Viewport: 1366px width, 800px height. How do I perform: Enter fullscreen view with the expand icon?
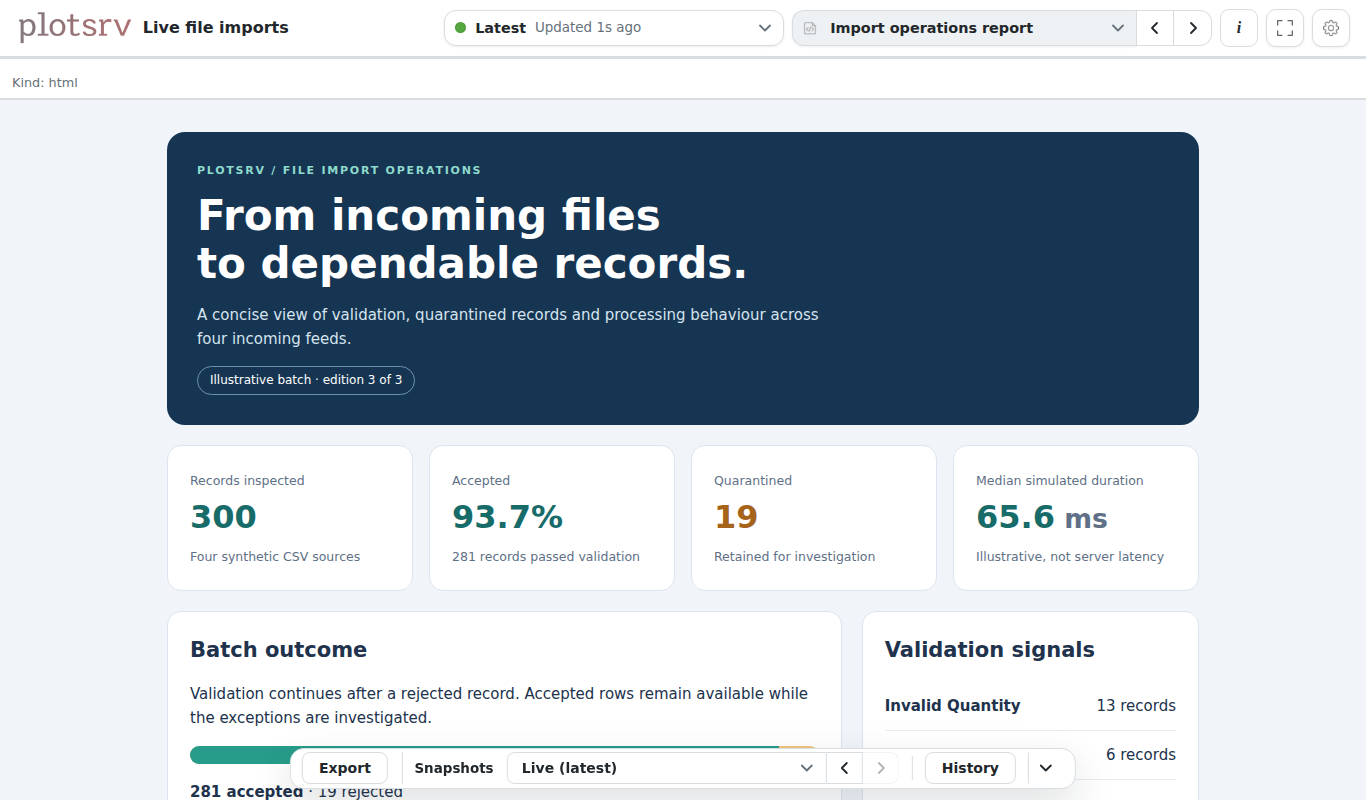[1285, 28]
